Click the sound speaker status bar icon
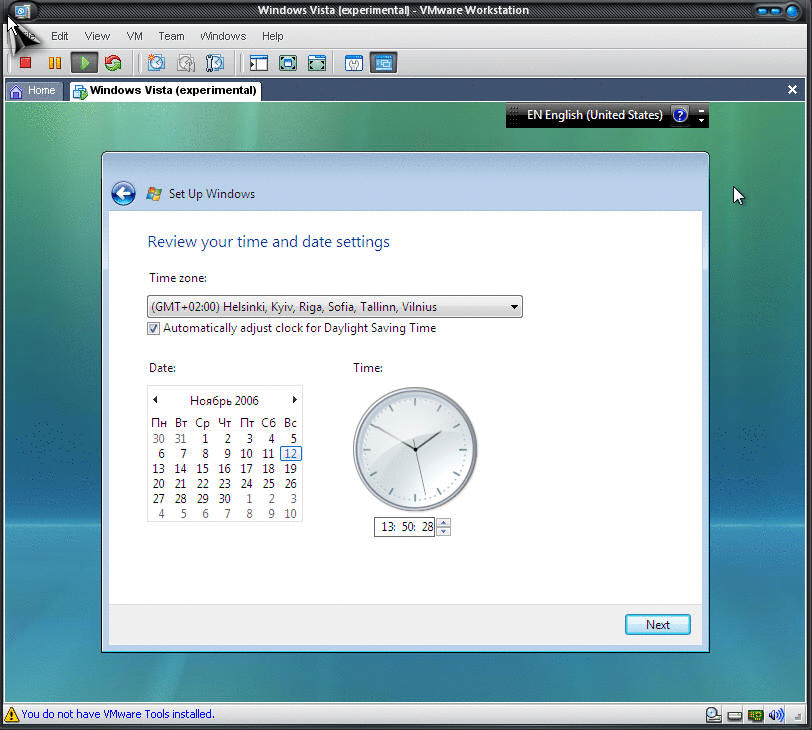The width and height of the screenshot is (812, 730). [x=776, y=715]
